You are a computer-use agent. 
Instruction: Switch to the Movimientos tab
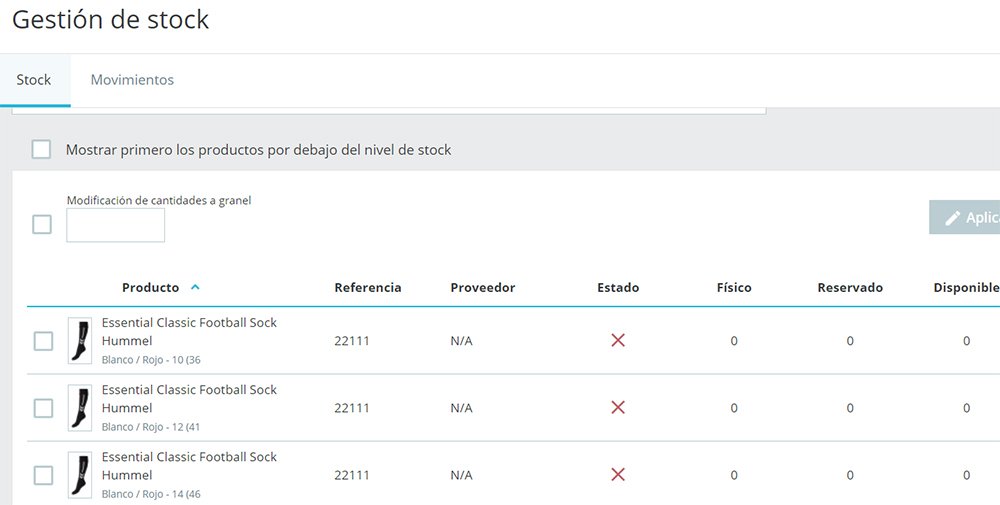pyautogui.click(x=132, y=80)
